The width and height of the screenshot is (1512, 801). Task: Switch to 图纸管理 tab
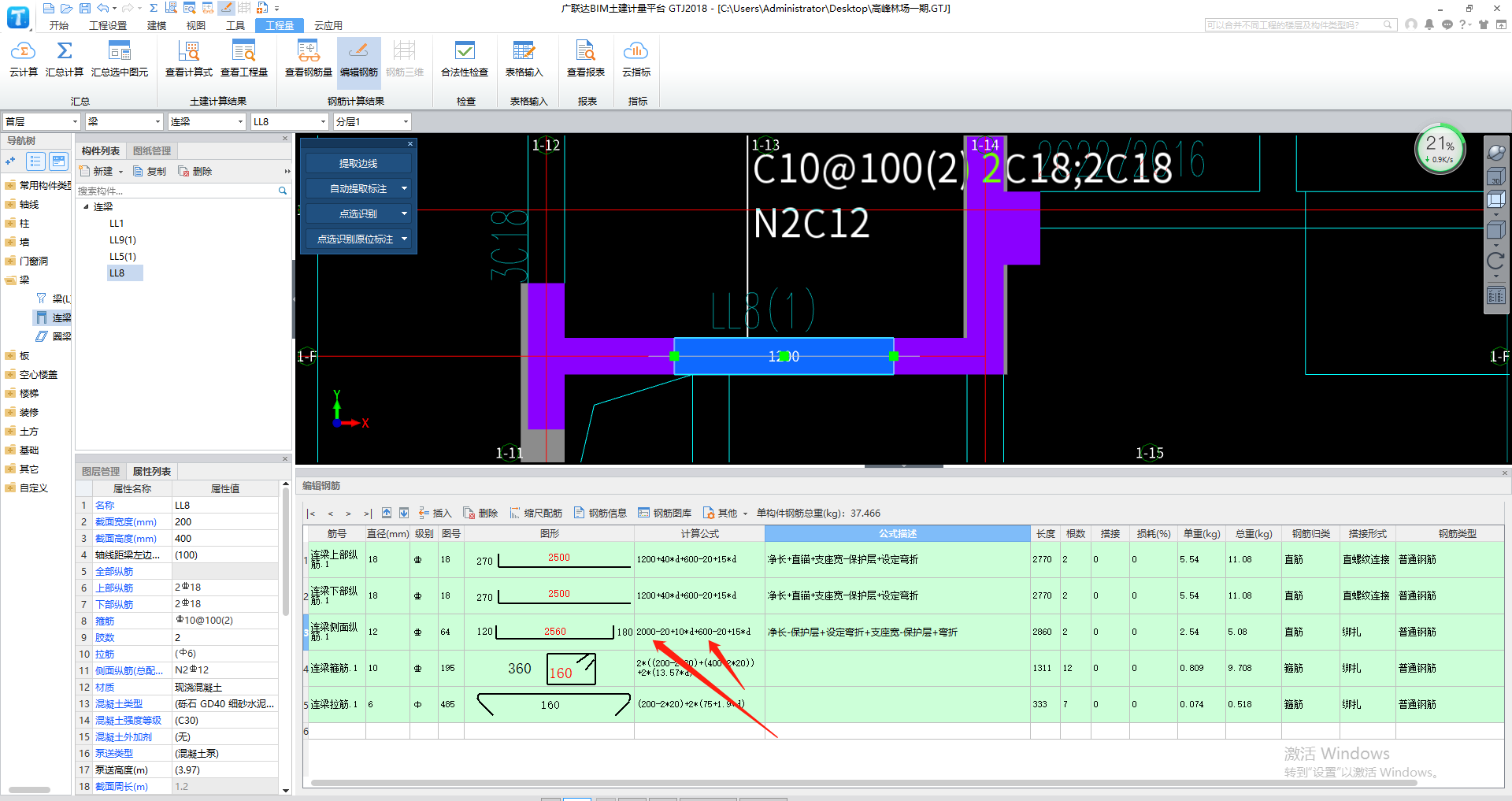[x=152, y=150]
